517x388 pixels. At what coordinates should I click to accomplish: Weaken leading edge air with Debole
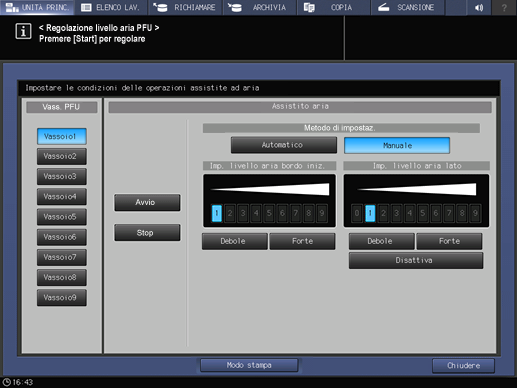[234, 241]
